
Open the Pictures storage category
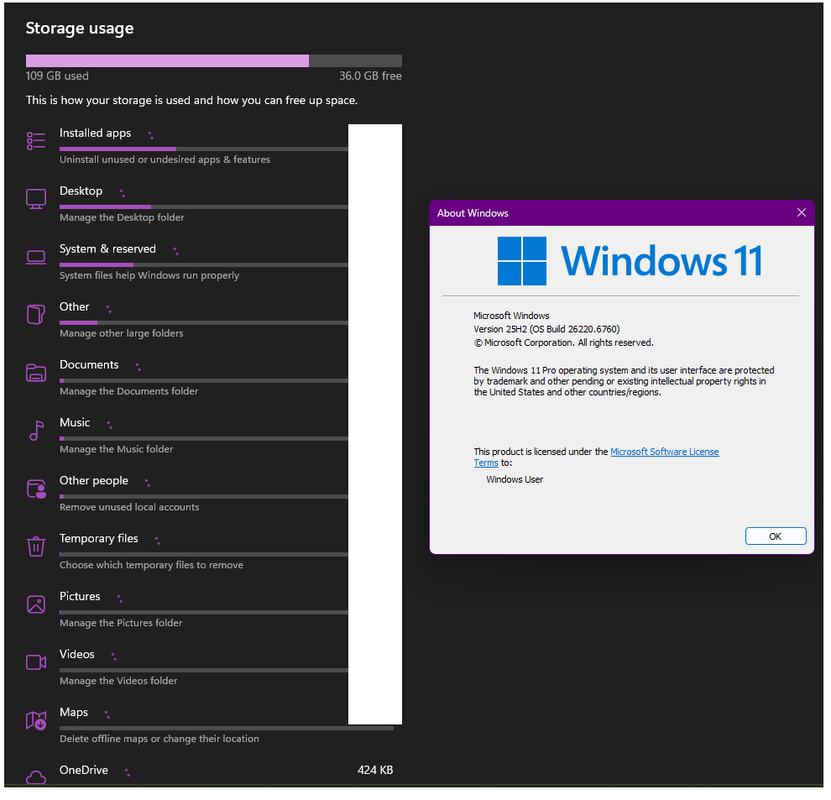click(214, 610)
